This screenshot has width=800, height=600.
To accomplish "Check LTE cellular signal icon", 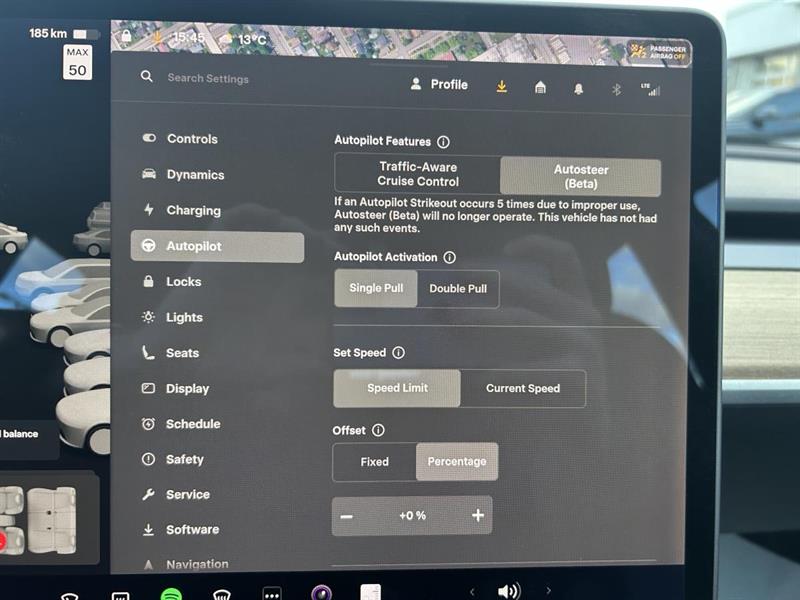I will (651, 89).
